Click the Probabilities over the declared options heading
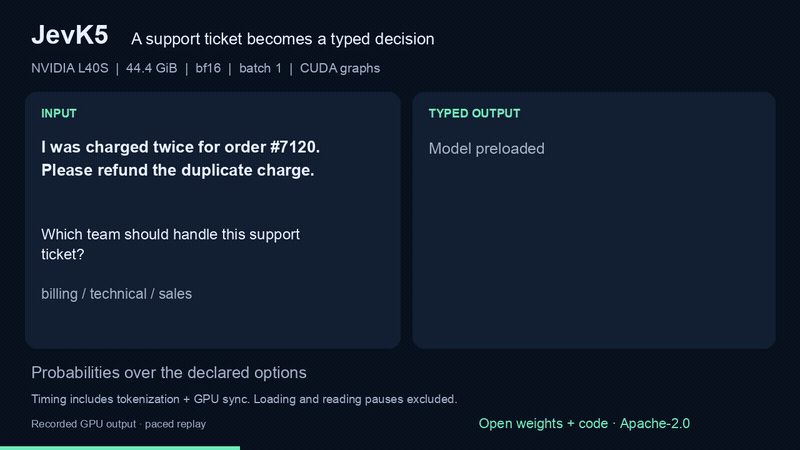800x450 pixels. point(169,373)
